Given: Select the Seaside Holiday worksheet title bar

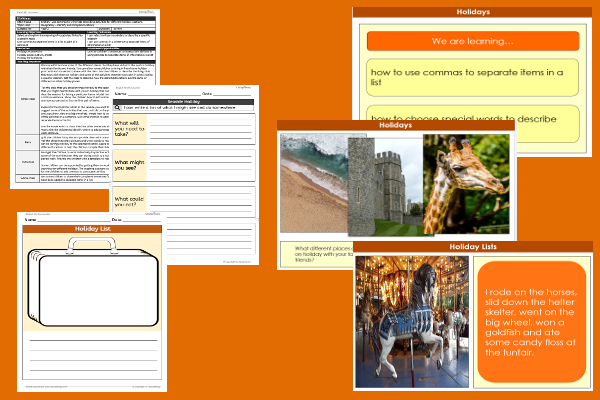Looking at the screenshot, I should point(184,102).
